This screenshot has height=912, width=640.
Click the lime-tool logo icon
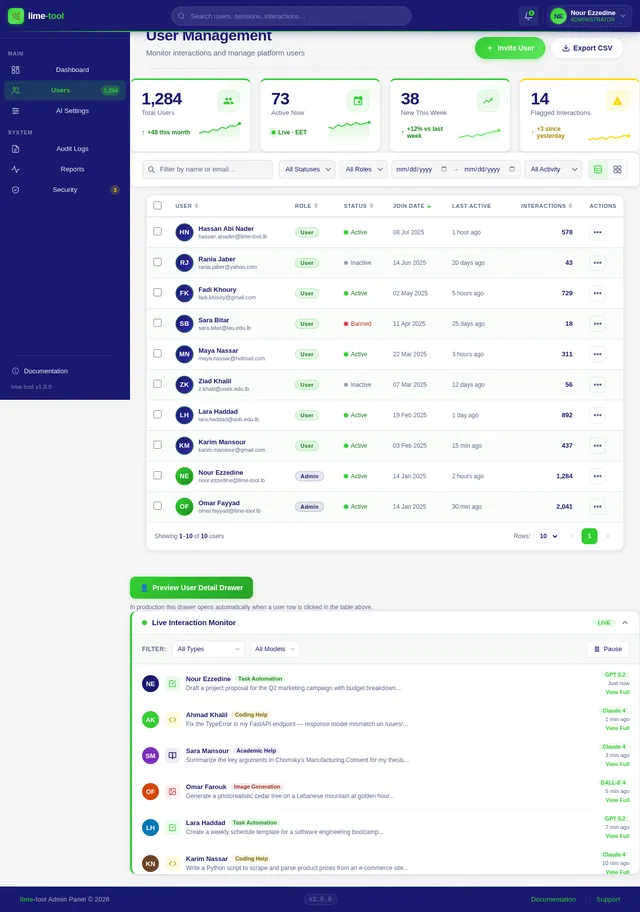(x=15, y=16)
